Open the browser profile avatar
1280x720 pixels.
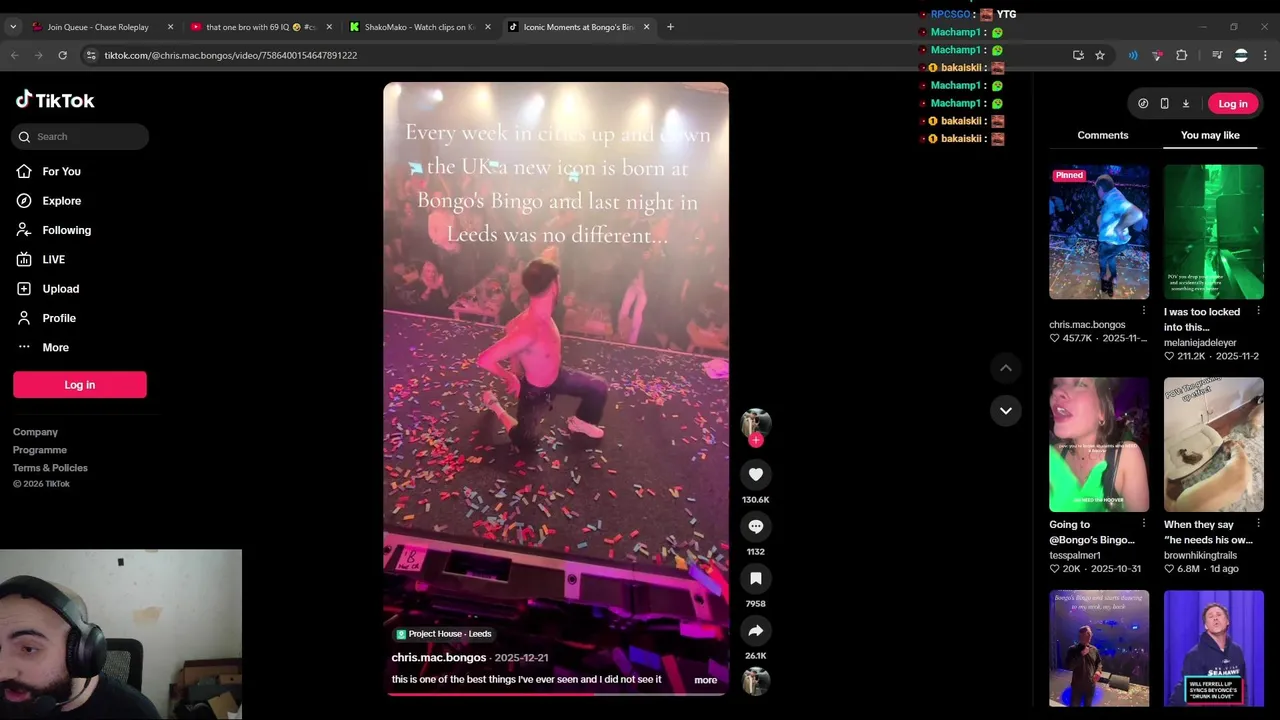click(1241, 55)
